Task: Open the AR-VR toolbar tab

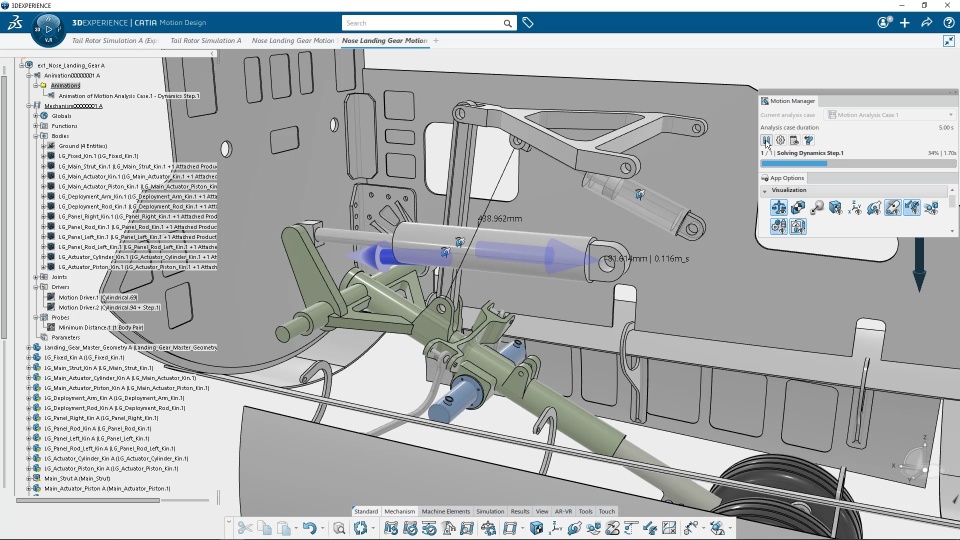Action: (563, 511)
